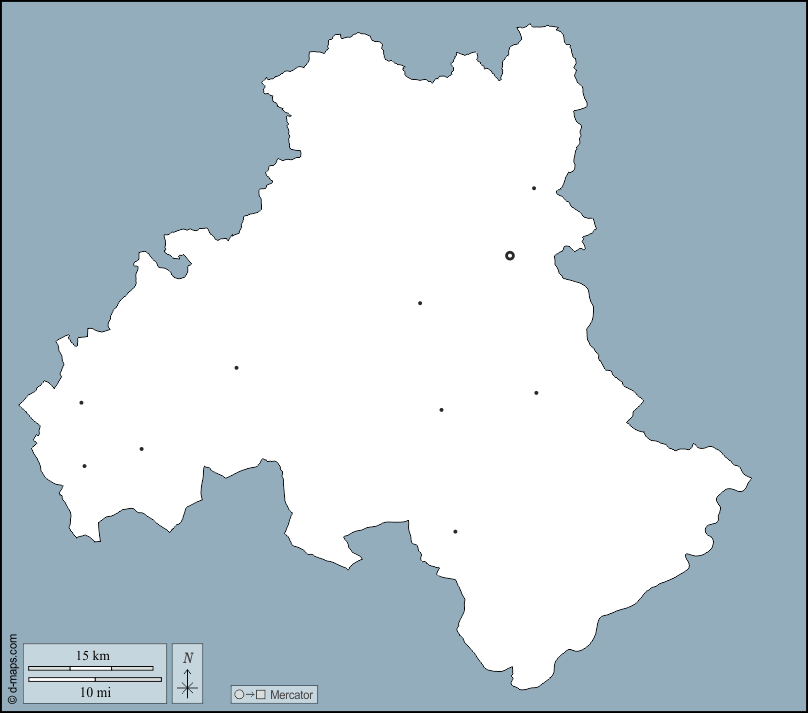Click the isolated dot in west-central region
Viewport: 808px width, 713px height.
[236, 368]
